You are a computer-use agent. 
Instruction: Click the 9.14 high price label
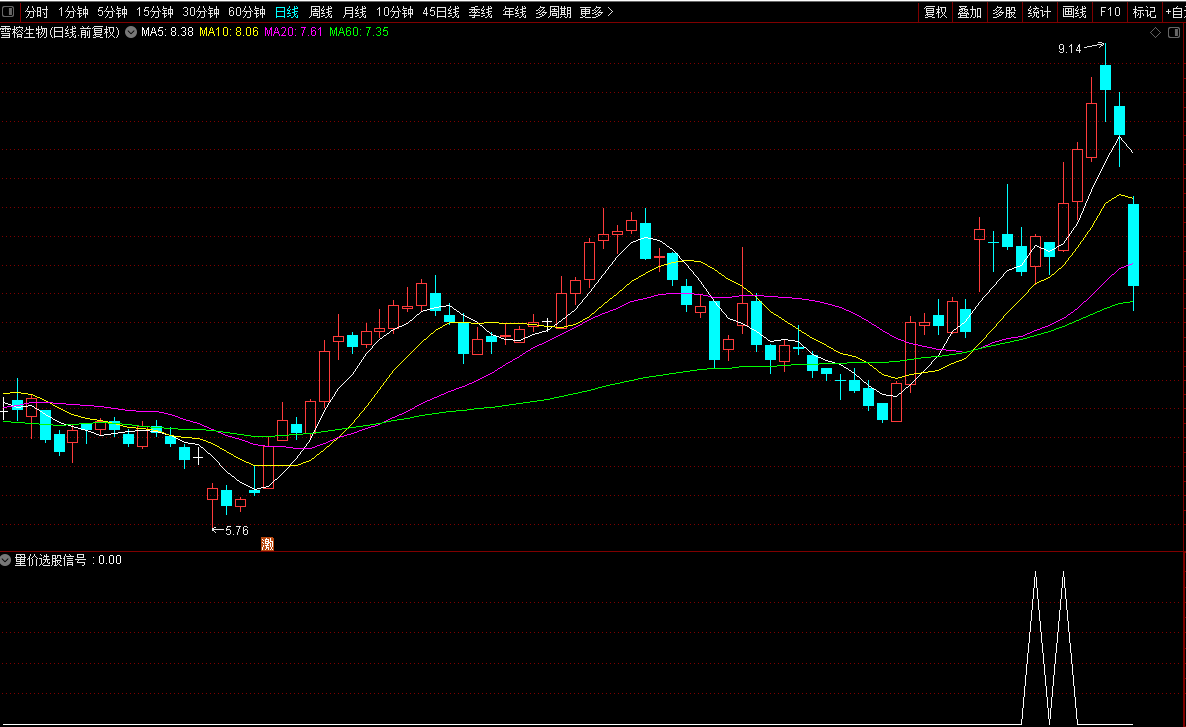[x=1070, y=49]
